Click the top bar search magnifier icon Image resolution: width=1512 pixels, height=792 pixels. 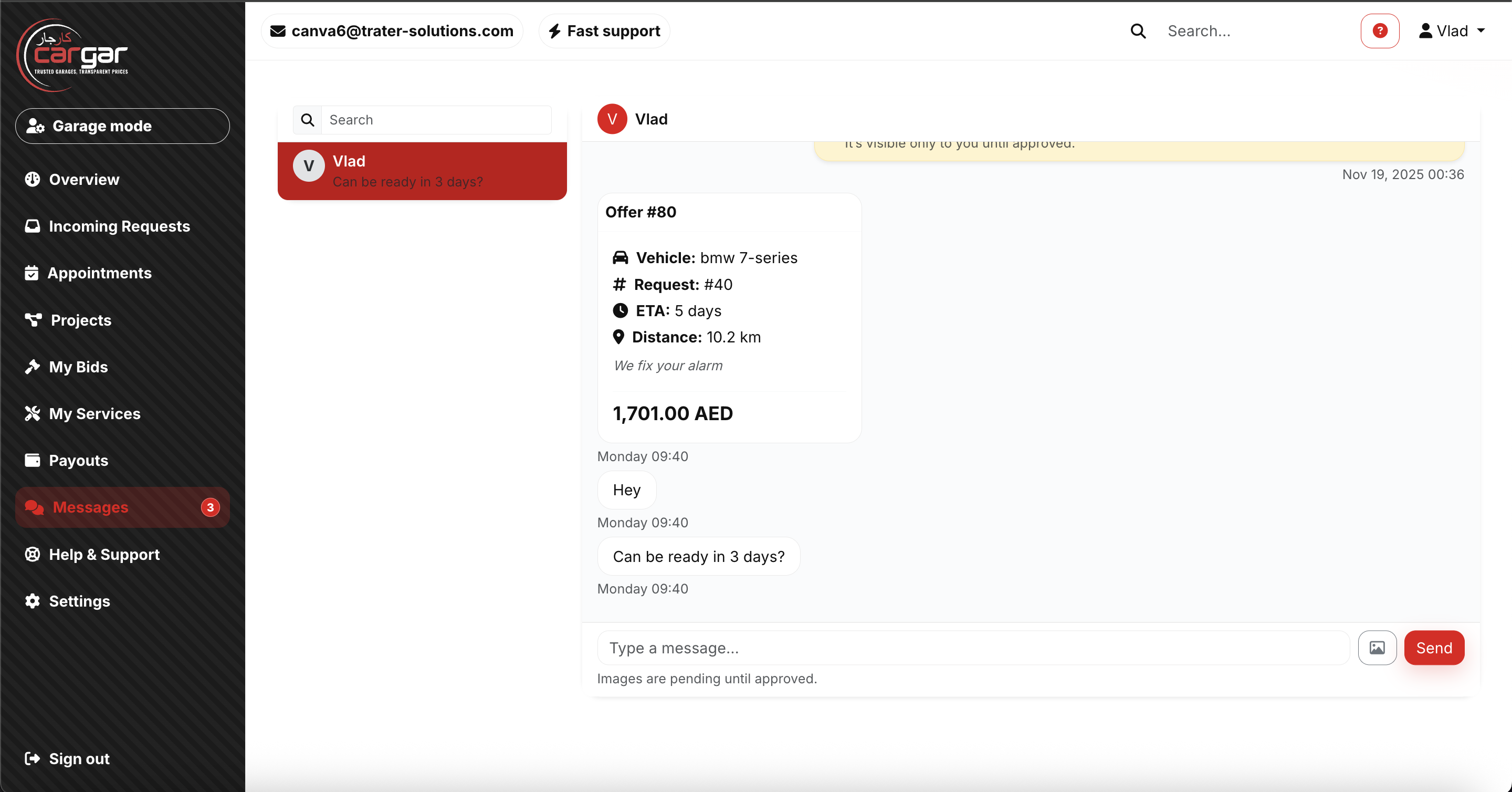point(1138,30)
